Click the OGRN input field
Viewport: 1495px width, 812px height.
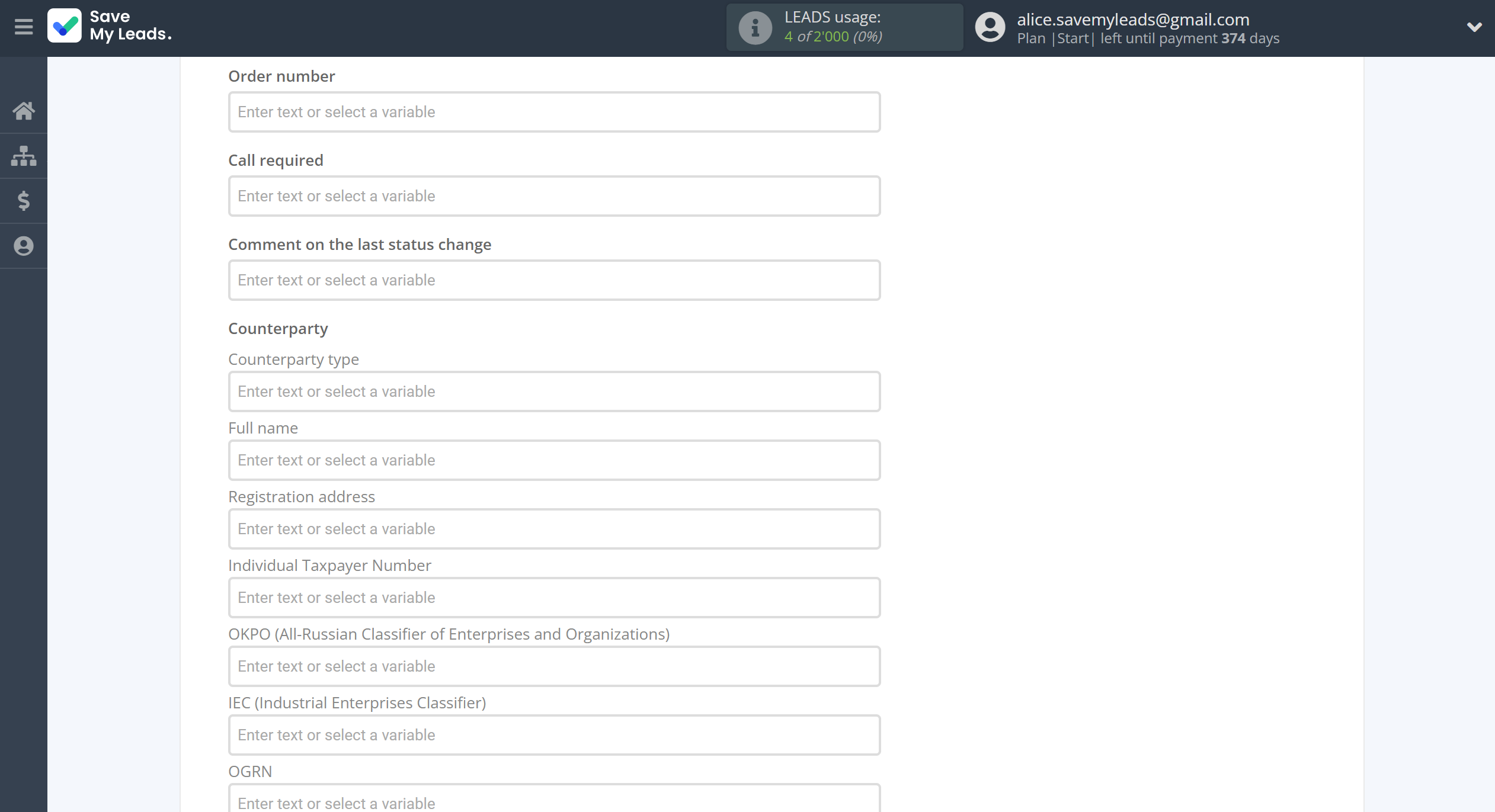point(554,801)
